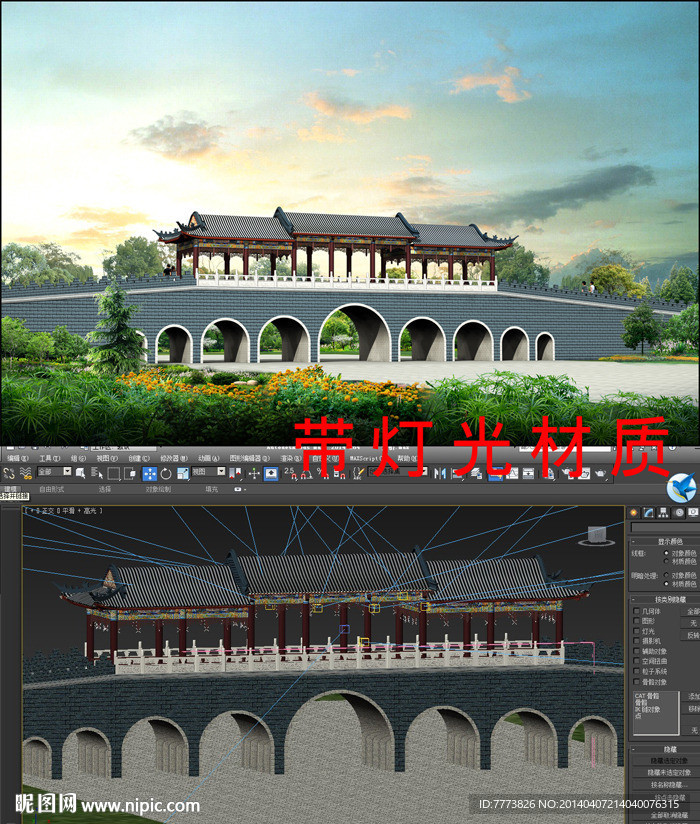Open the 动画 (Animation) menu
700x824 pixels.
[209, 458]
